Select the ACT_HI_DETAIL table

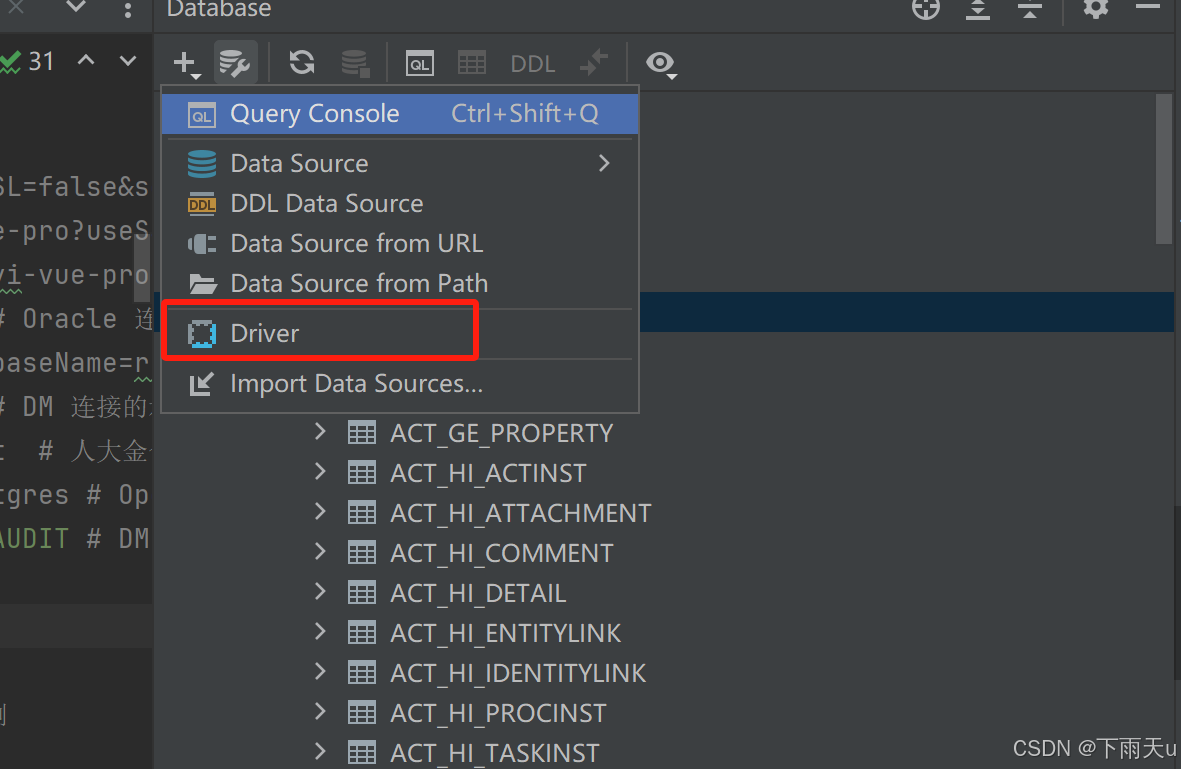pyautogui.click(x=478, y=593)
